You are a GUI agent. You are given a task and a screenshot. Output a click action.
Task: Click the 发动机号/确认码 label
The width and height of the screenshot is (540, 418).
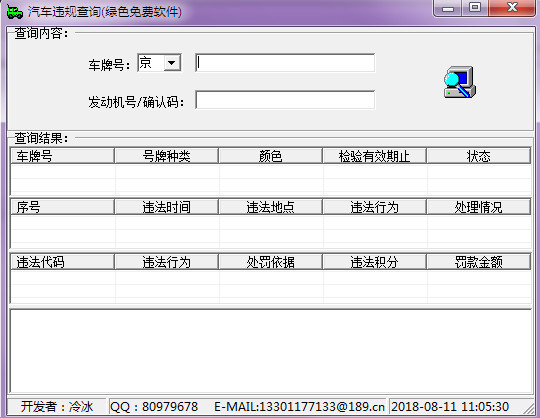[x=136, y=102]
